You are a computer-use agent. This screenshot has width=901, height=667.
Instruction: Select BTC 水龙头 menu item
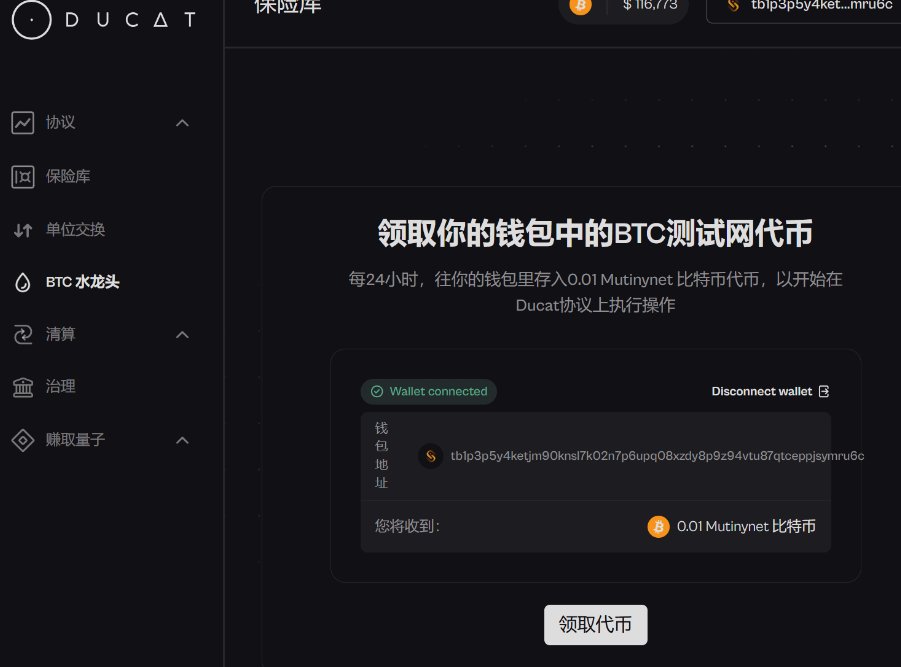[x=83, y=282]
